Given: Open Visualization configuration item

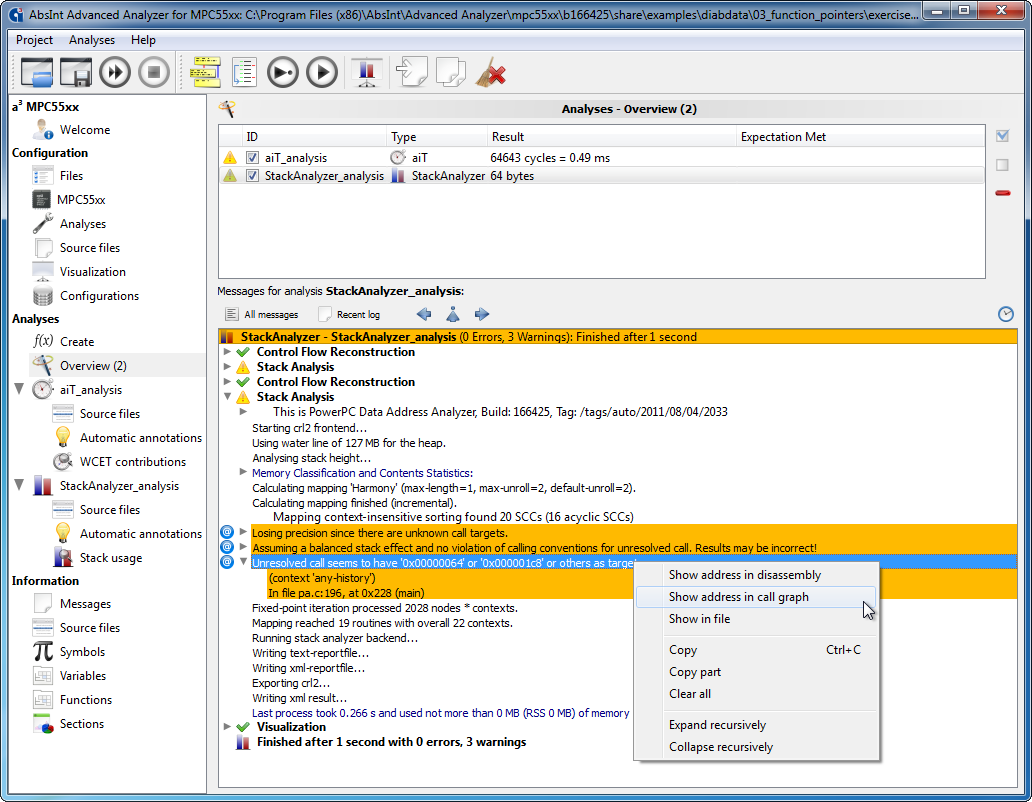Looking at the screenshot, I should (92, 272).
